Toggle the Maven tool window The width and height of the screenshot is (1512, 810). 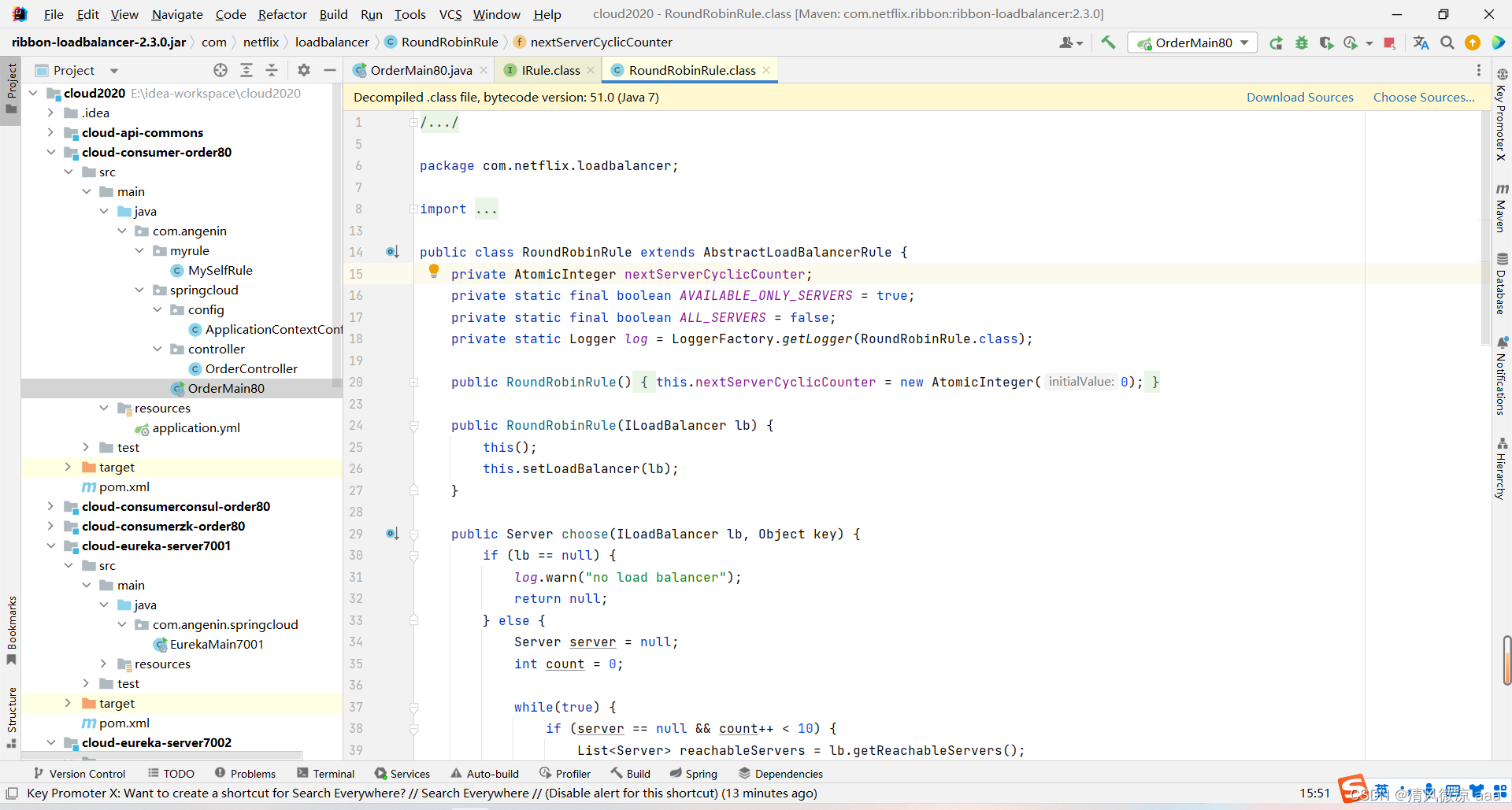coord(1502,208)
